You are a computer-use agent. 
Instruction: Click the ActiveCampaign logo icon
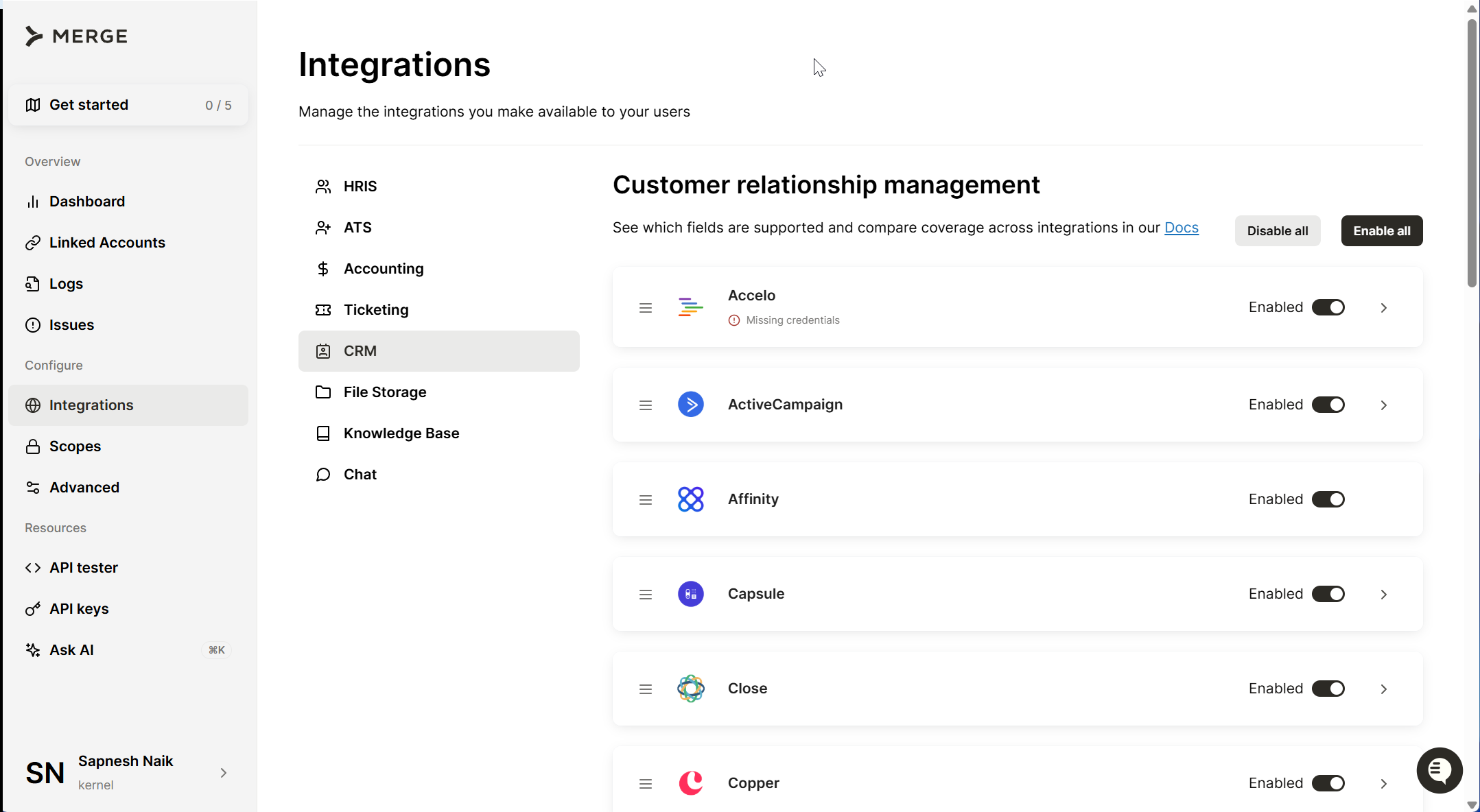point(690,405)
